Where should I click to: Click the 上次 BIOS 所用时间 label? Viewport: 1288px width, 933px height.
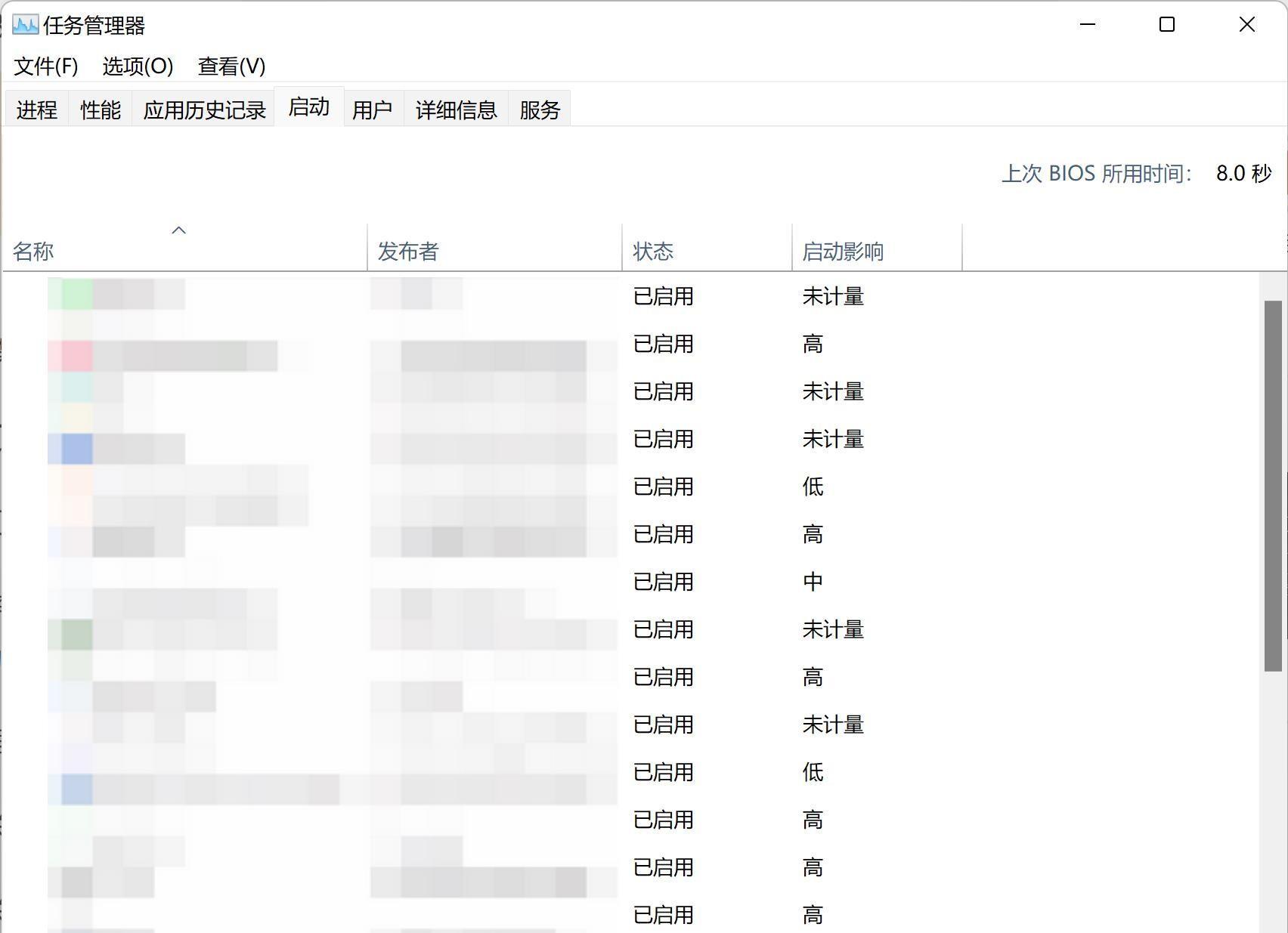point(1096,174)
